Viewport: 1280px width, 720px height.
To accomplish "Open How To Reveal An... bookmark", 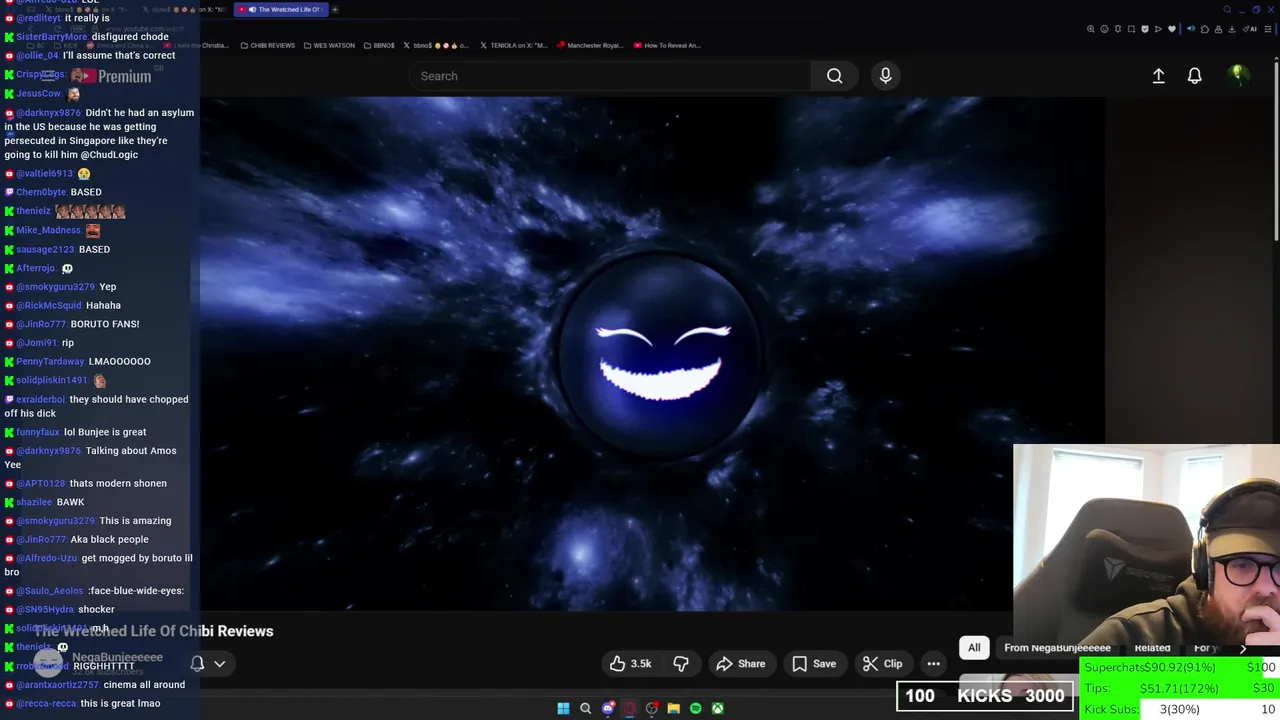I will pos(667,45).
